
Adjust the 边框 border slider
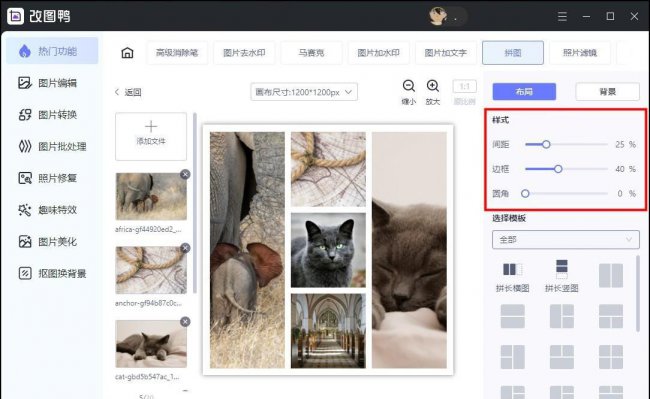(x=558, y=169)
